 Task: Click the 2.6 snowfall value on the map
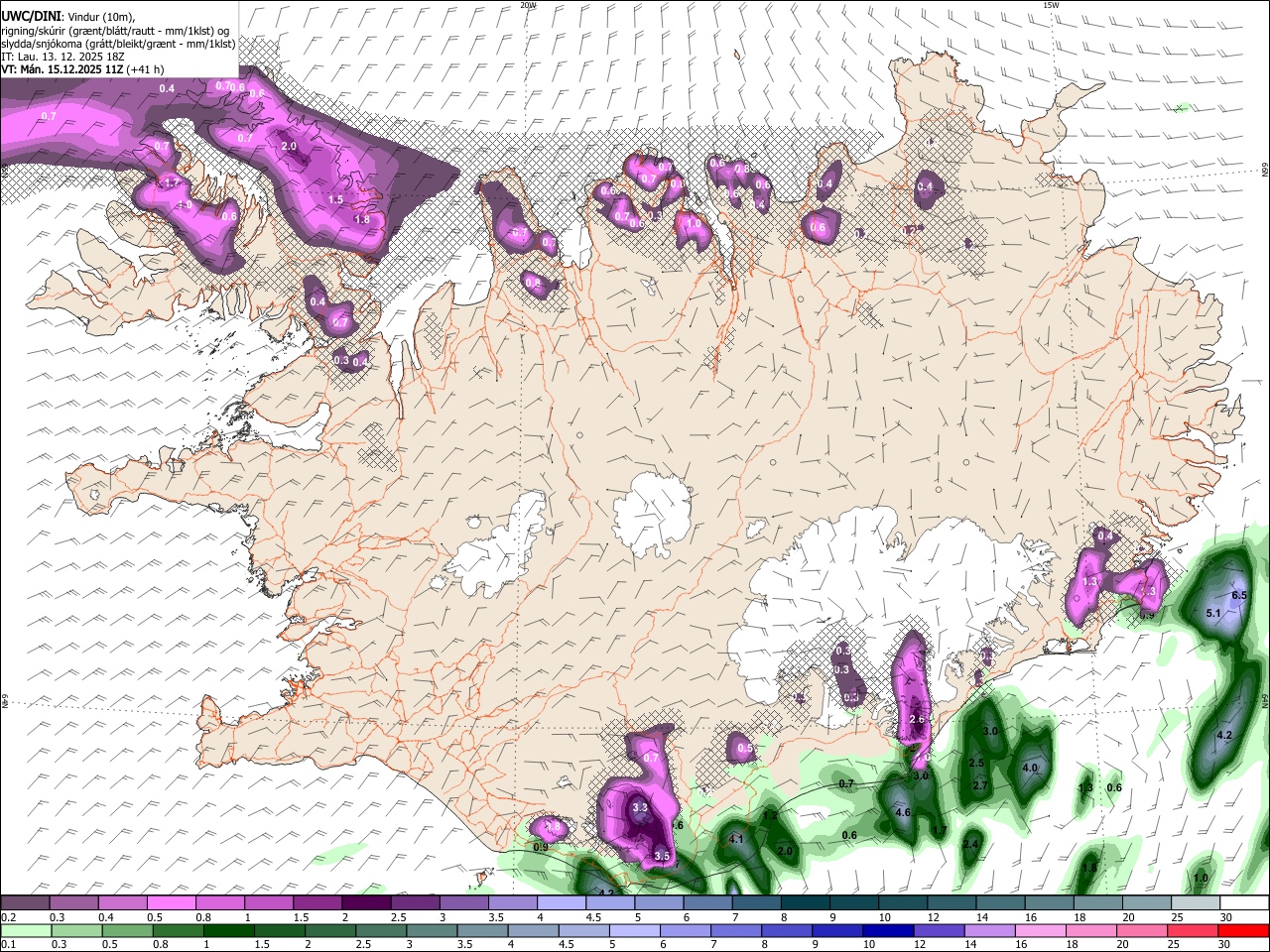[x=917, y=719]
